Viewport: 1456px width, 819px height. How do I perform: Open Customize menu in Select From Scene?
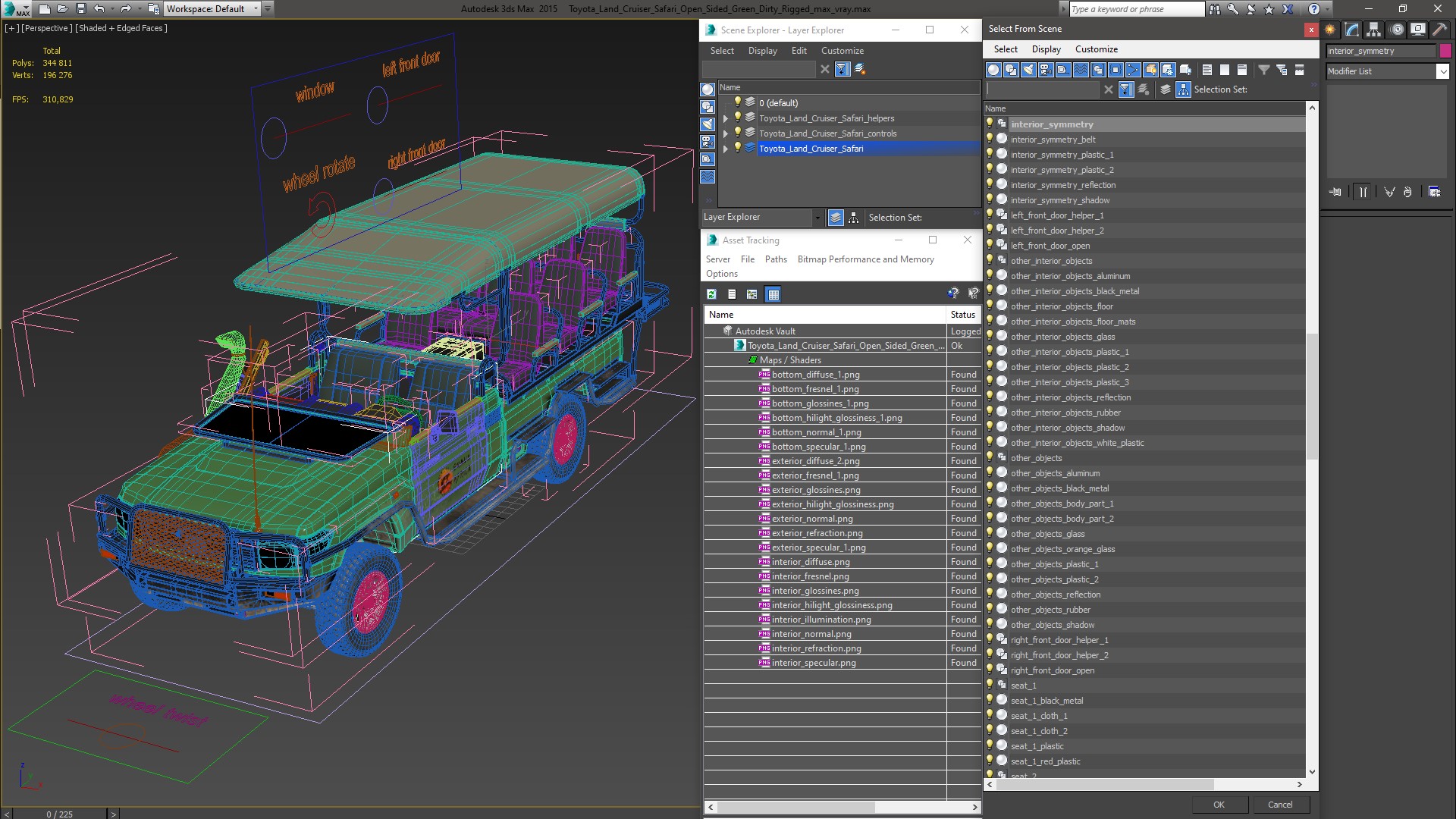(1096, 49)
